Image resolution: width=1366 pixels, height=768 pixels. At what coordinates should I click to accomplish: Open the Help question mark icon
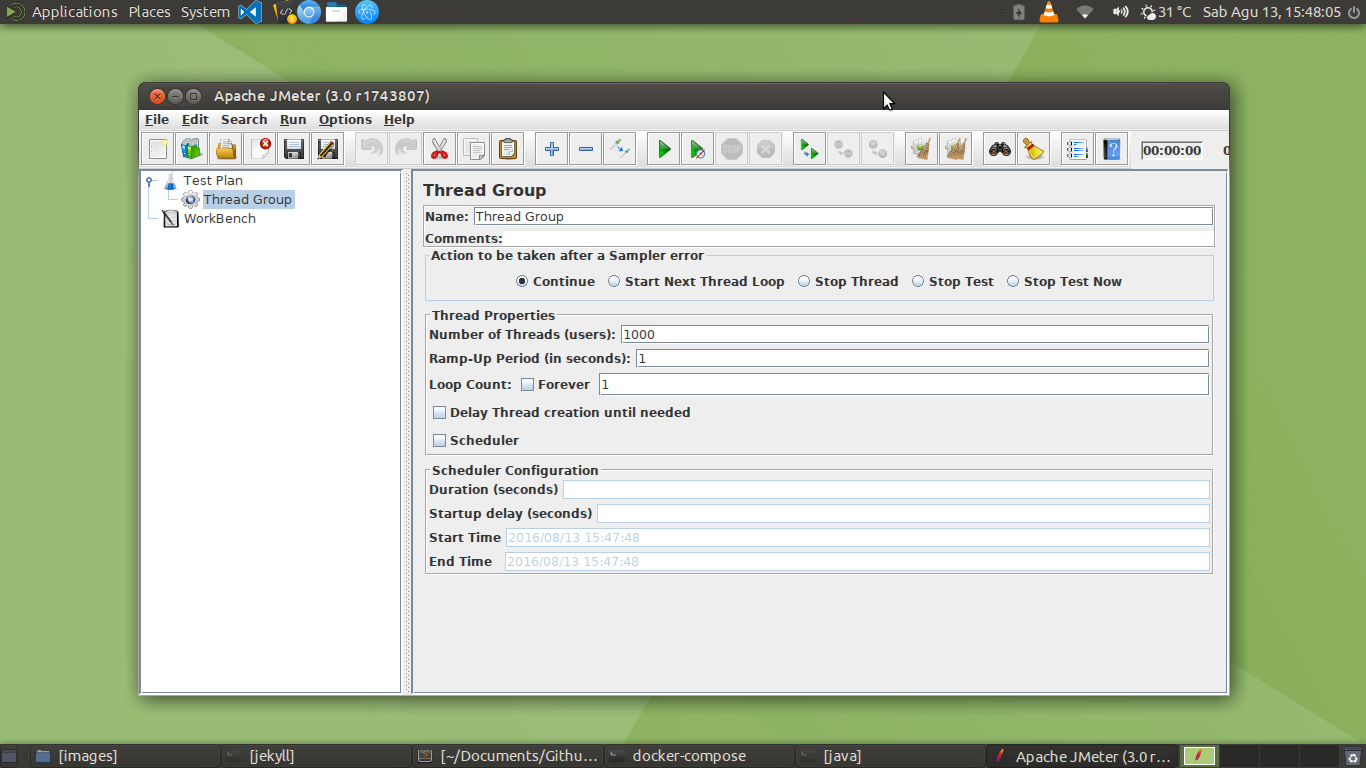[x=1111, y=149]
